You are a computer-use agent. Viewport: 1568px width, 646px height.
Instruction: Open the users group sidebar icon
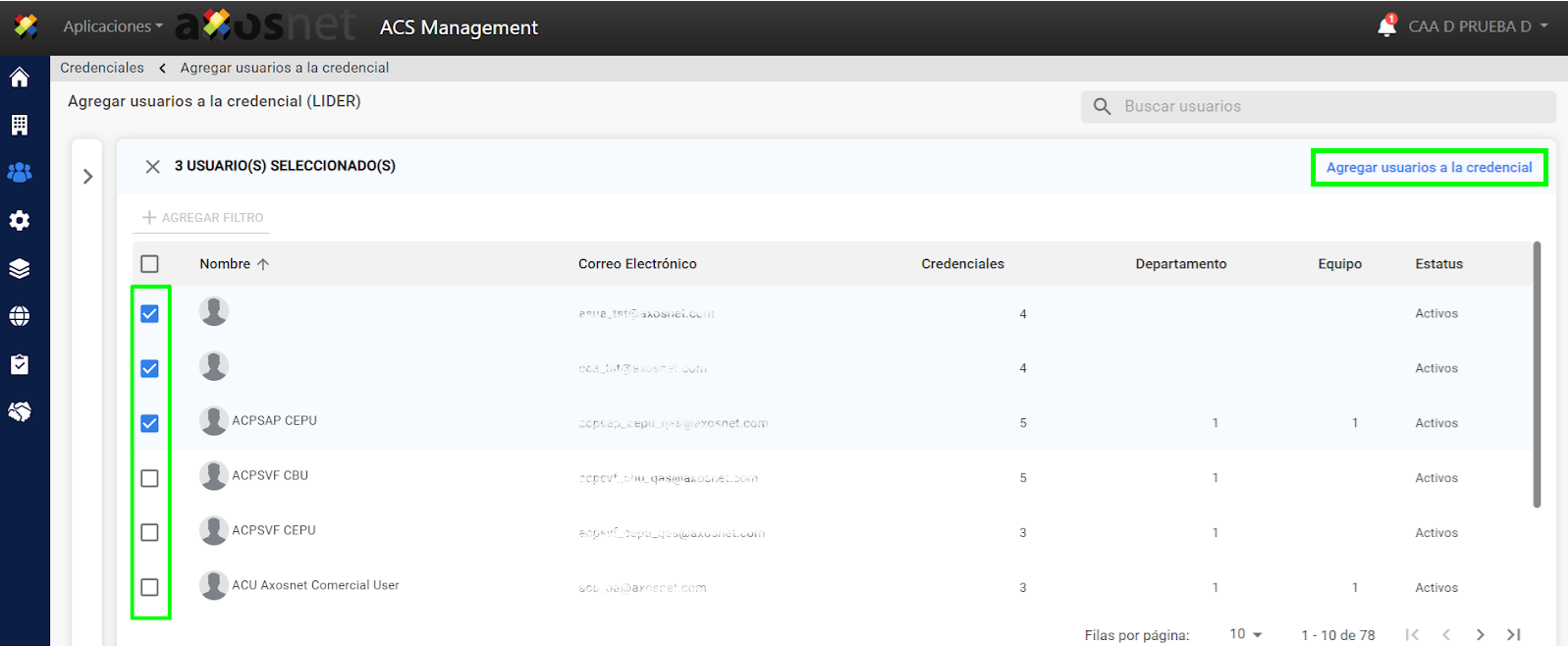point(20,173)
